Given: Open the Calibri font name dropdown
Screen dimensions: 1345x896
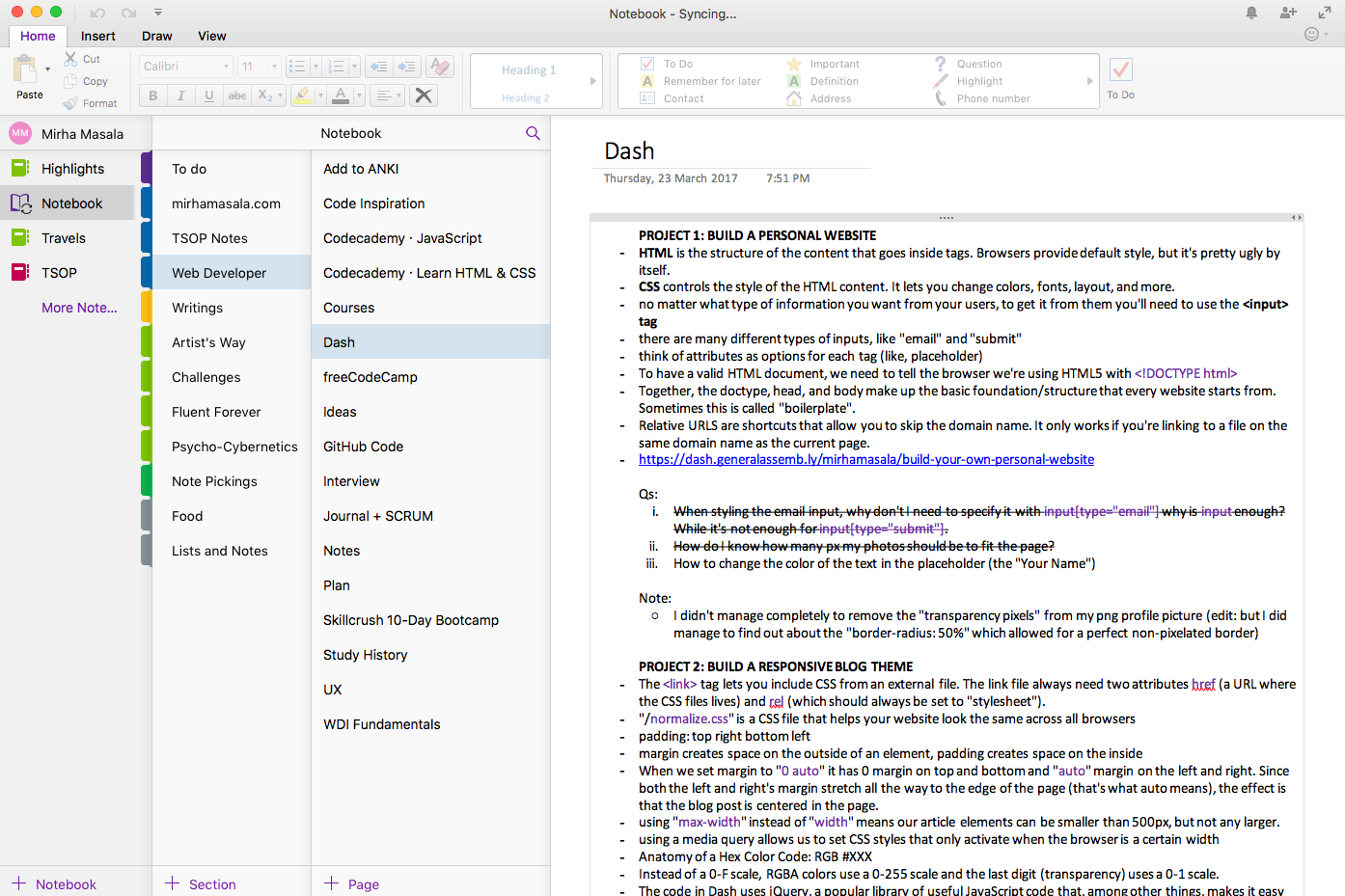Looking at the screenshot, I should pyautogui.click(x=226, y=67).
